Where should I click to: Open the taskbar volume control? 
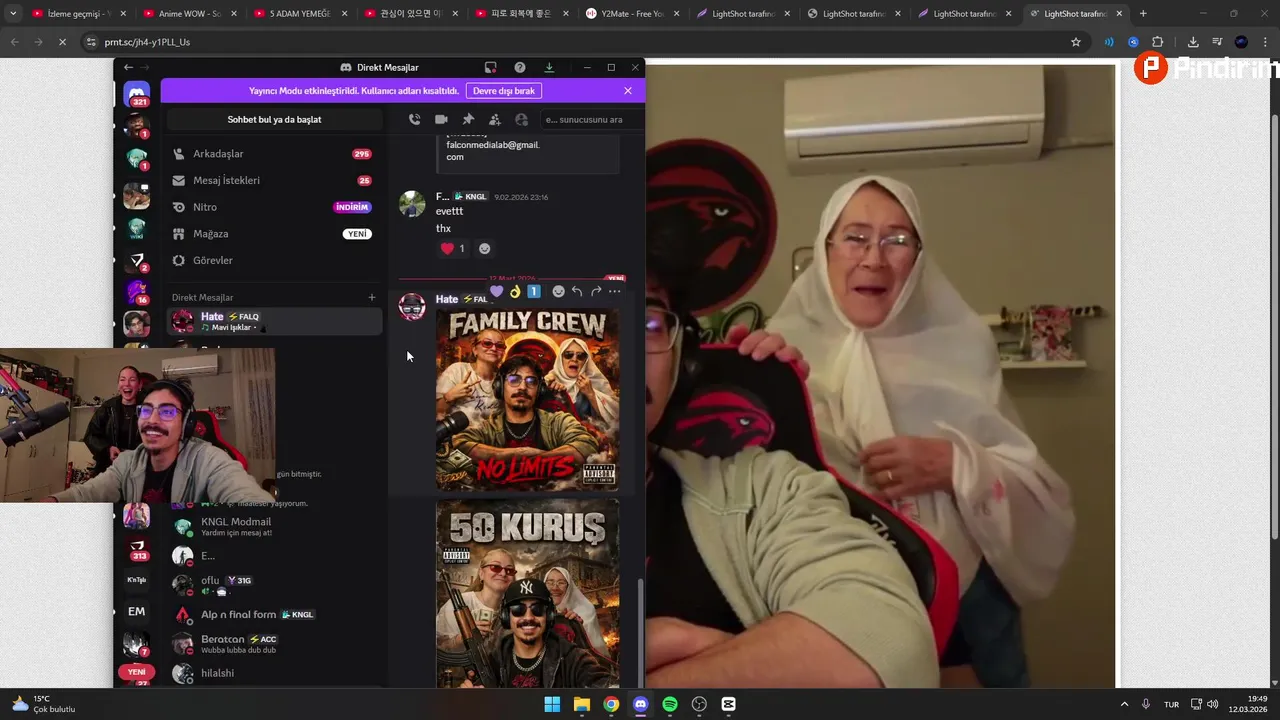1212,704
